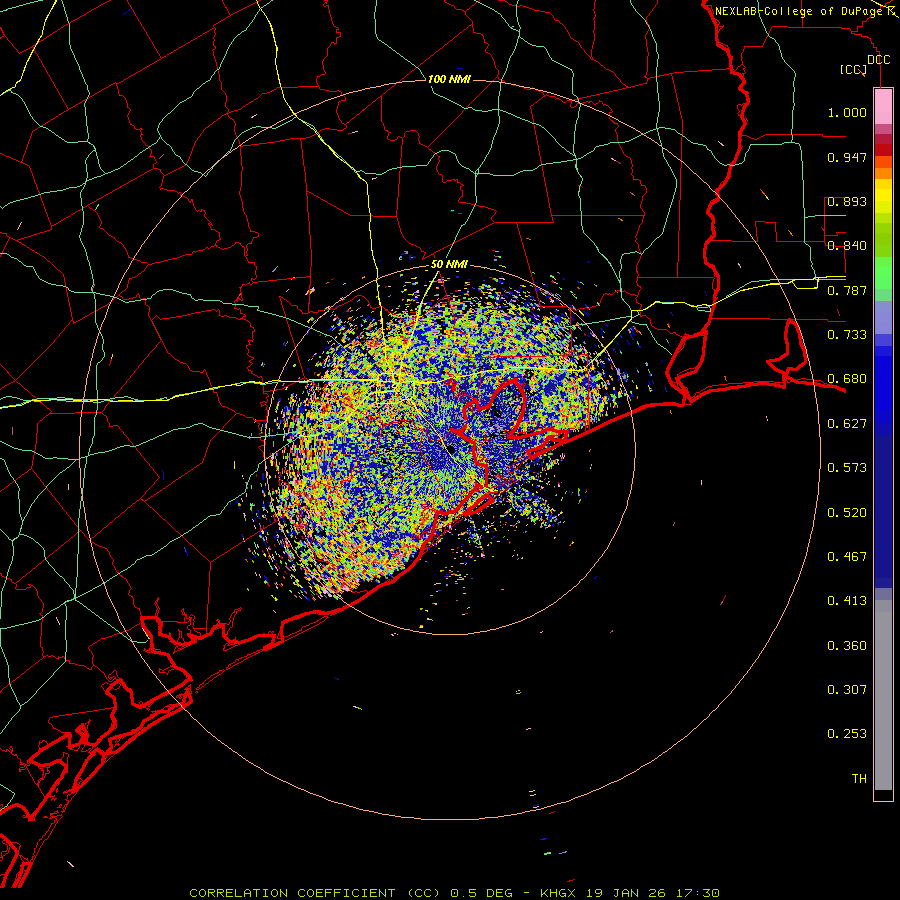900x900 pixels.
Task: Click the [CC] legend heading
Action: coord(853,69)
